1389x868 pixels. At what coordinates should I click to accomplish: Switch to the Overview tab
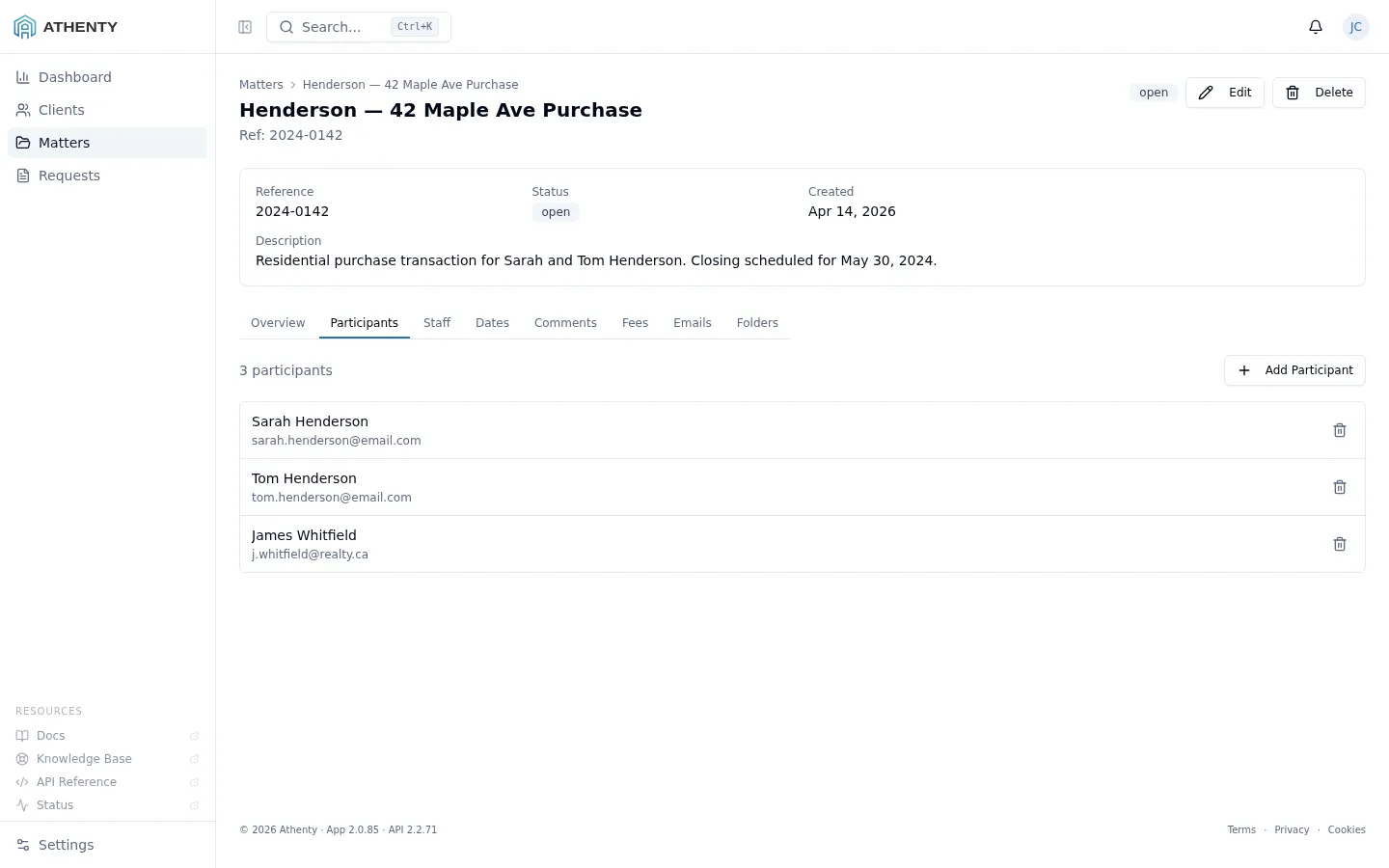pos(278,323)
